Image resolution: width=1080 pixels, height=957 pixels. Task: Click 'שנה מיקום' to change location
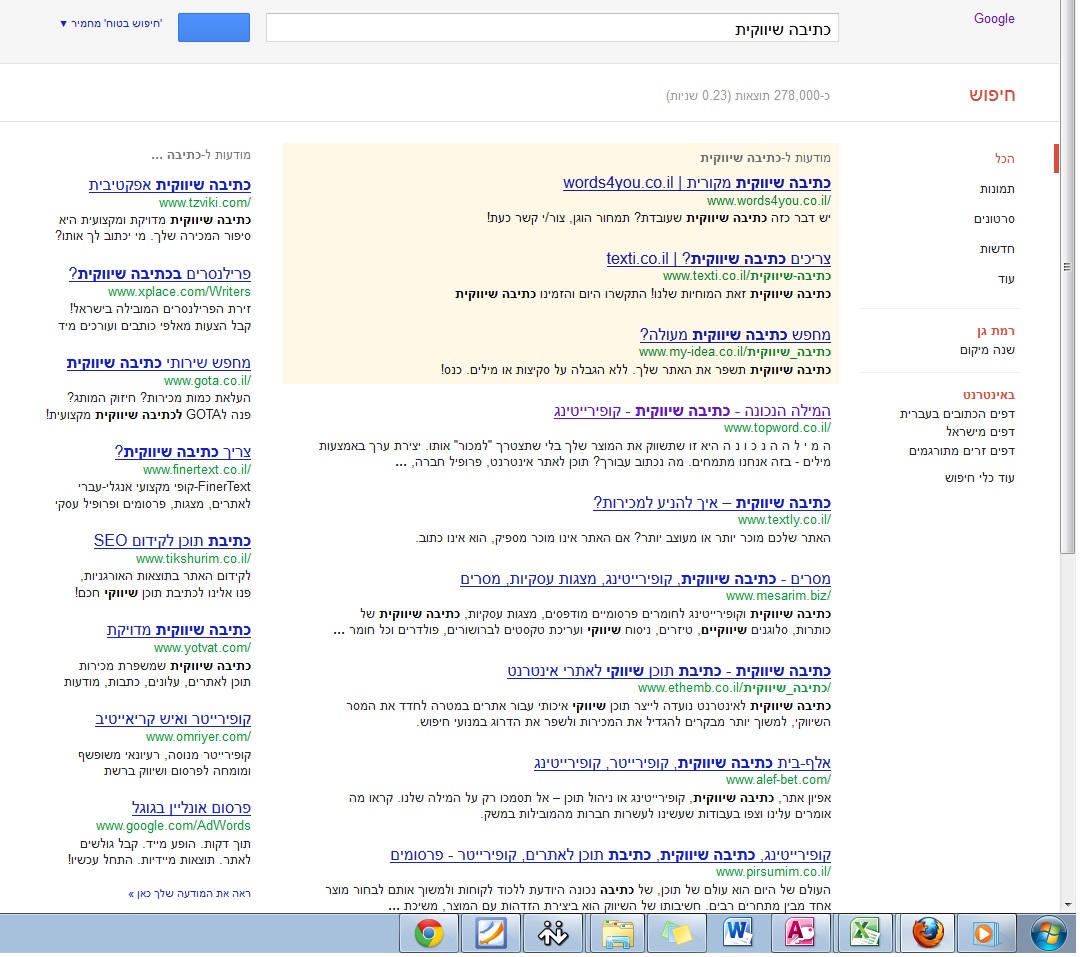click(x=988, y=350)
